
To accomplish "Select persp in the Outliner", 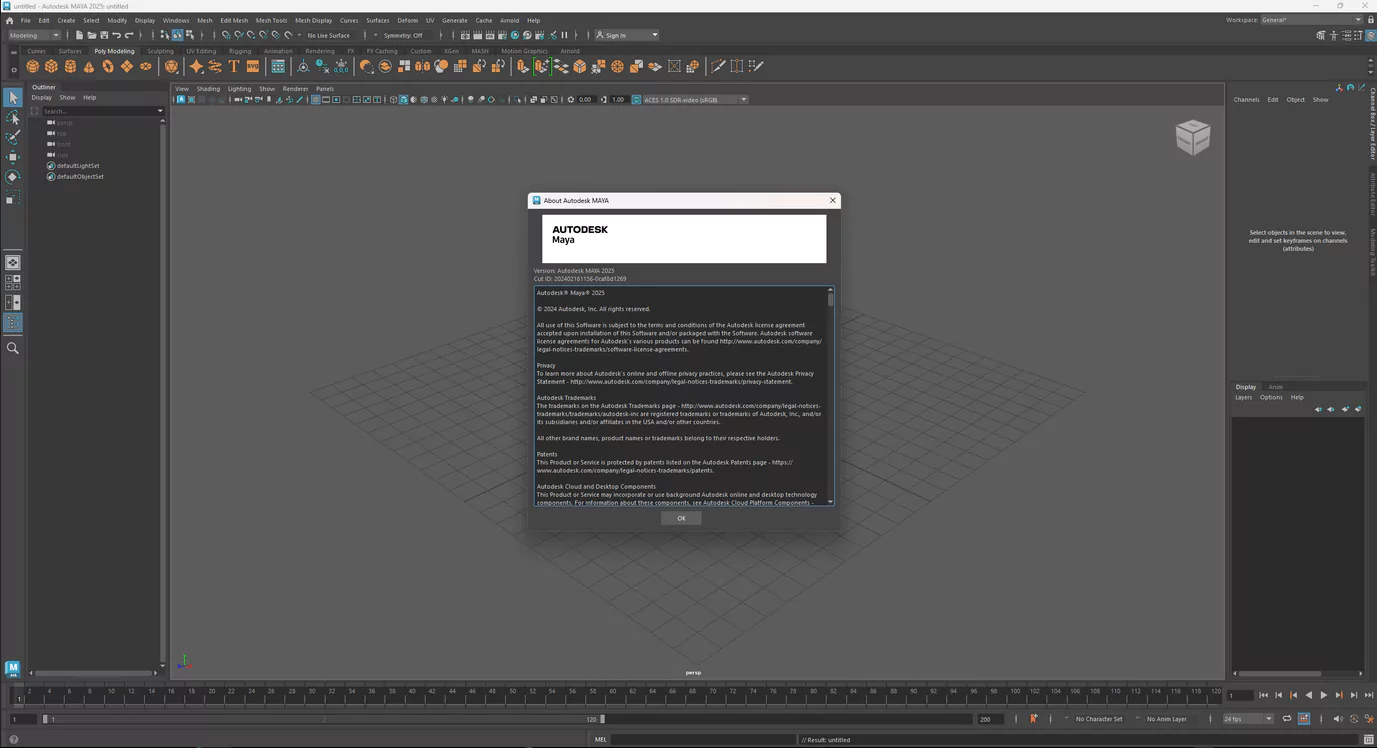I will coord(63,122).
